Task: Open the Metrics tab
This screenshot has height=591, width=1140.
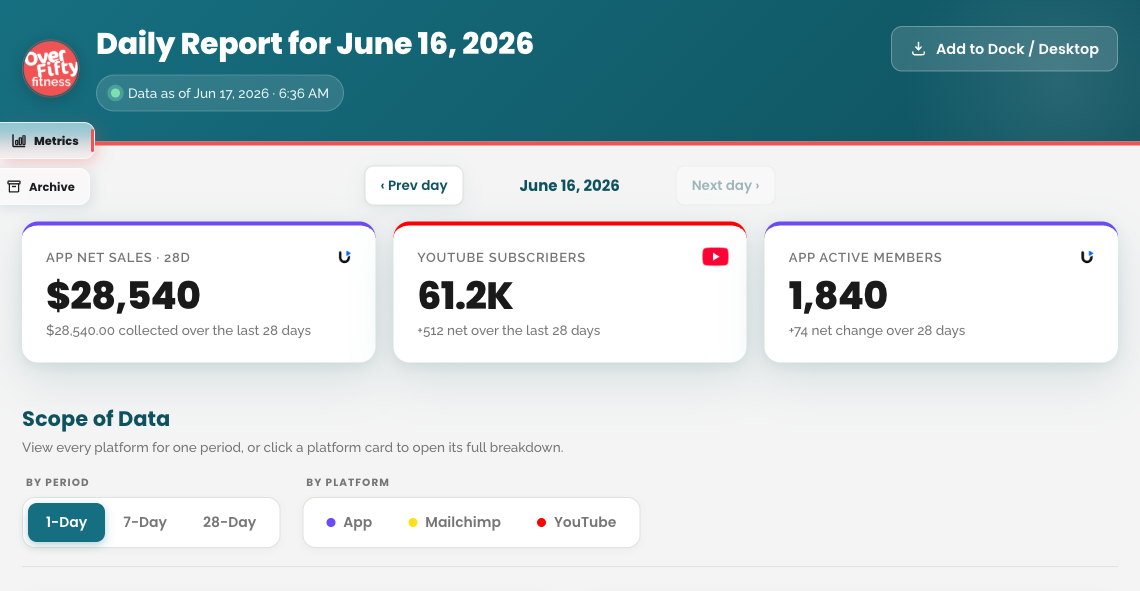Action: point(47,141)
